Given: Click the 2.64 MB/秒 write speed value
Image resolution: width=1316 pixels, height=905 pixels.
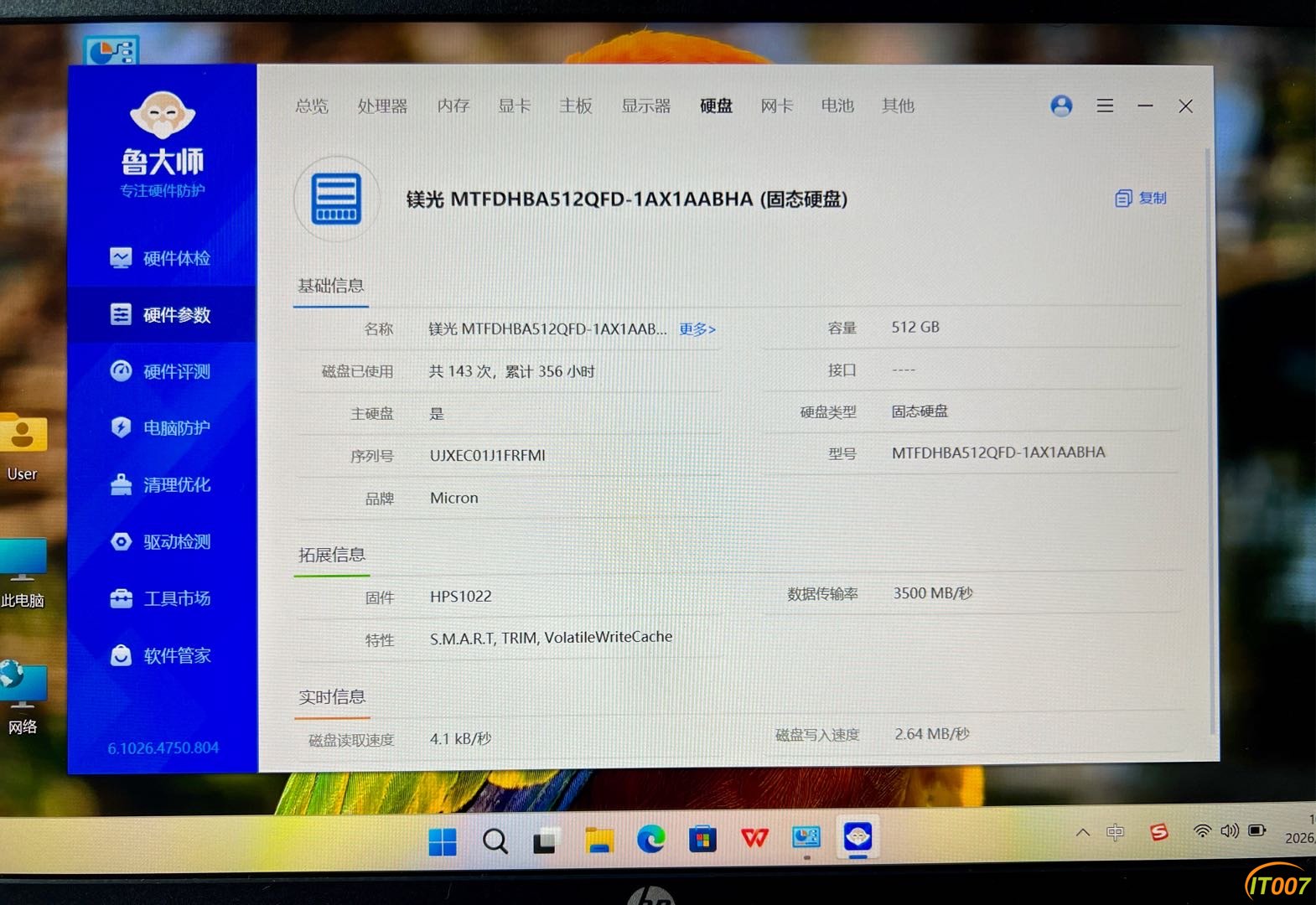Looking at the screenshot, I should click(932, 734).
